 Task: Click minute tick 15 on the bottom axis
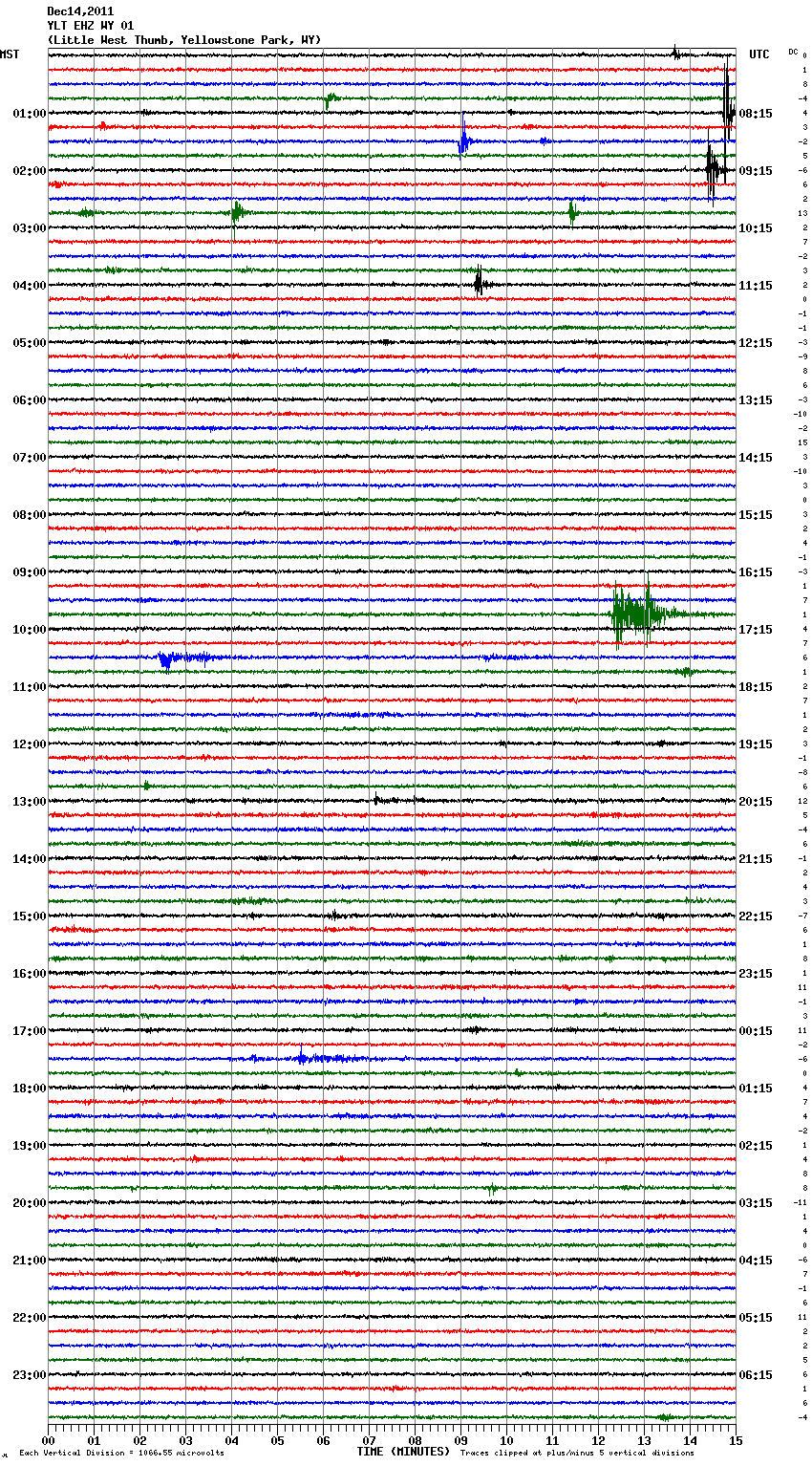click(735, 1440)
